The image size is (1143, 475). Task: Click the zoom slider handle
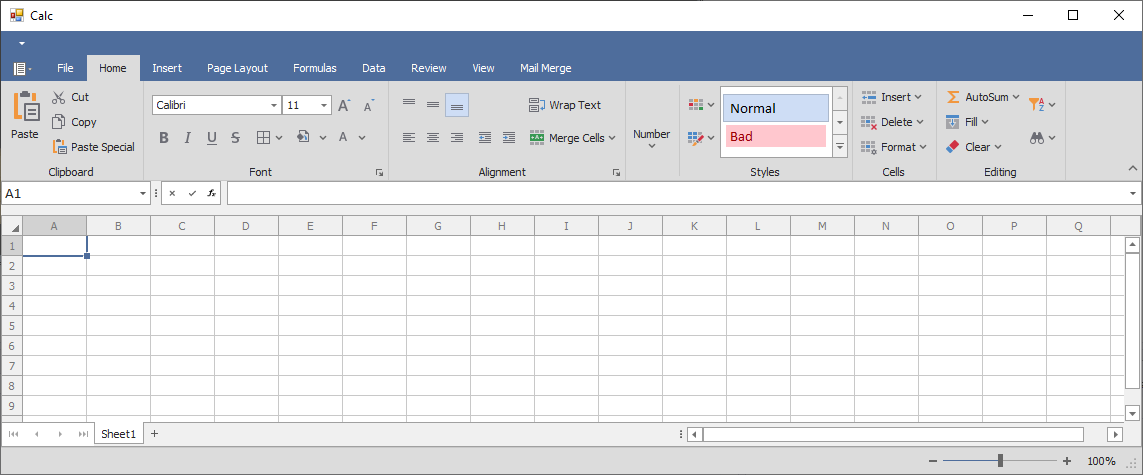(x=1000, y=460)
